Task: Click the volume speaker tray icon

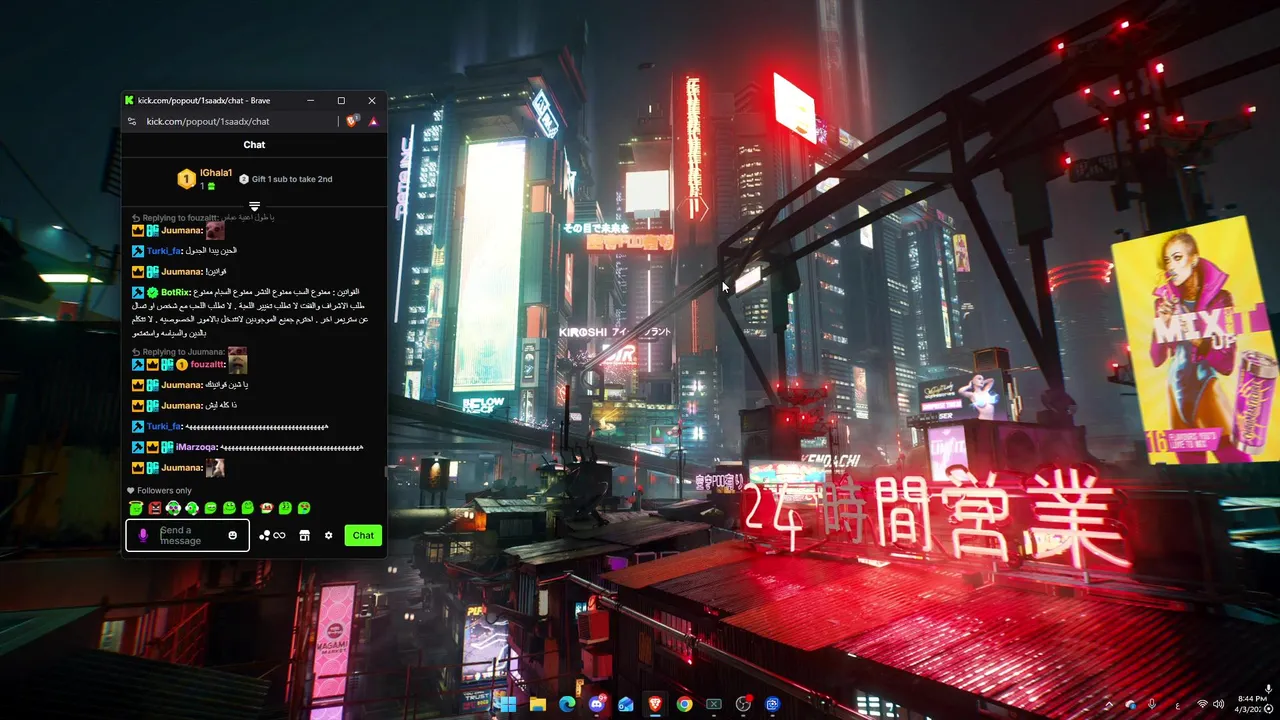Action: coord(1218,704)
